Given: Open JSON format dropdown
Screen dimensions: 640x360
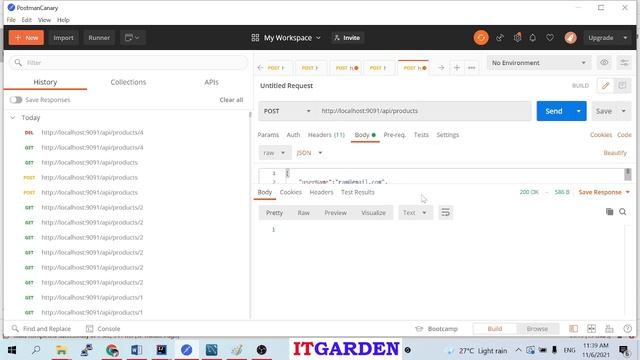Looking at the screenshot, I should click(x=309, y=153).
